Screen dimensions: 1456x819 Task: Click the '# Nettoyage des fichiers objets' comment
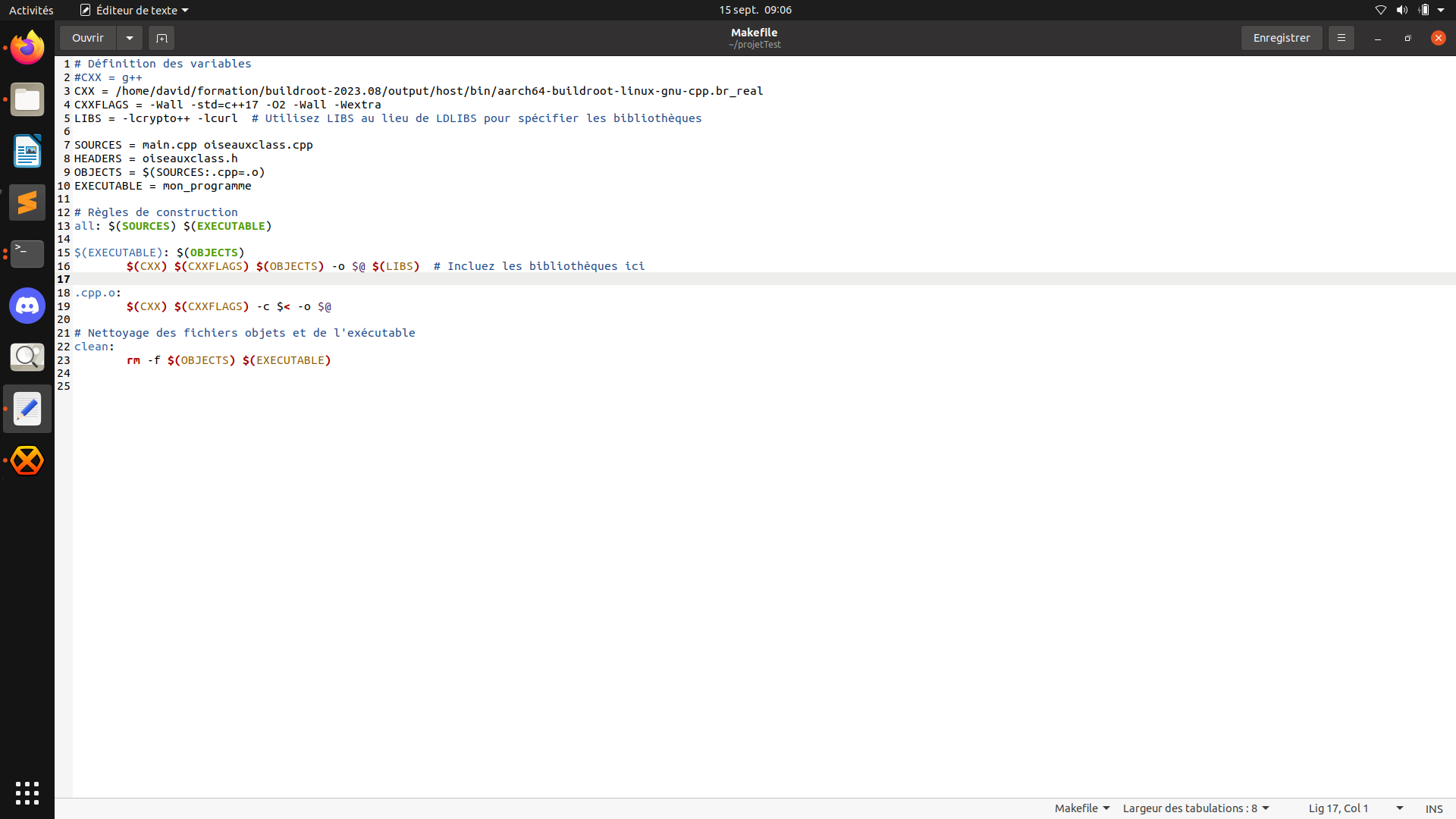[x=245, y=333]
